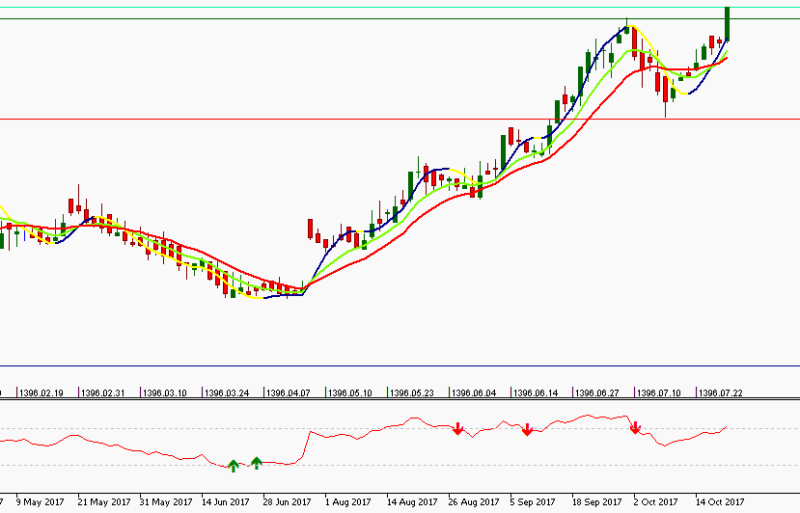Click the 2 Oct 2017 axis label
The width and height of the screenshot is (800, 513).
(656, 502)
